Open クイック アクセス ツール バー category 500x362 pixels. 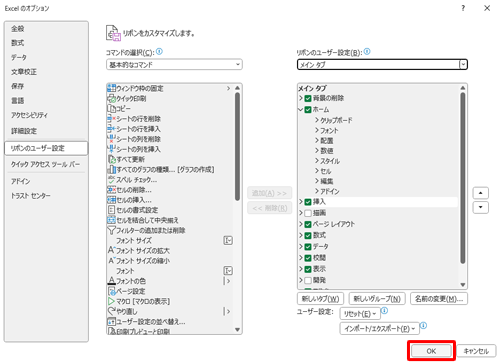click(45, 164)
